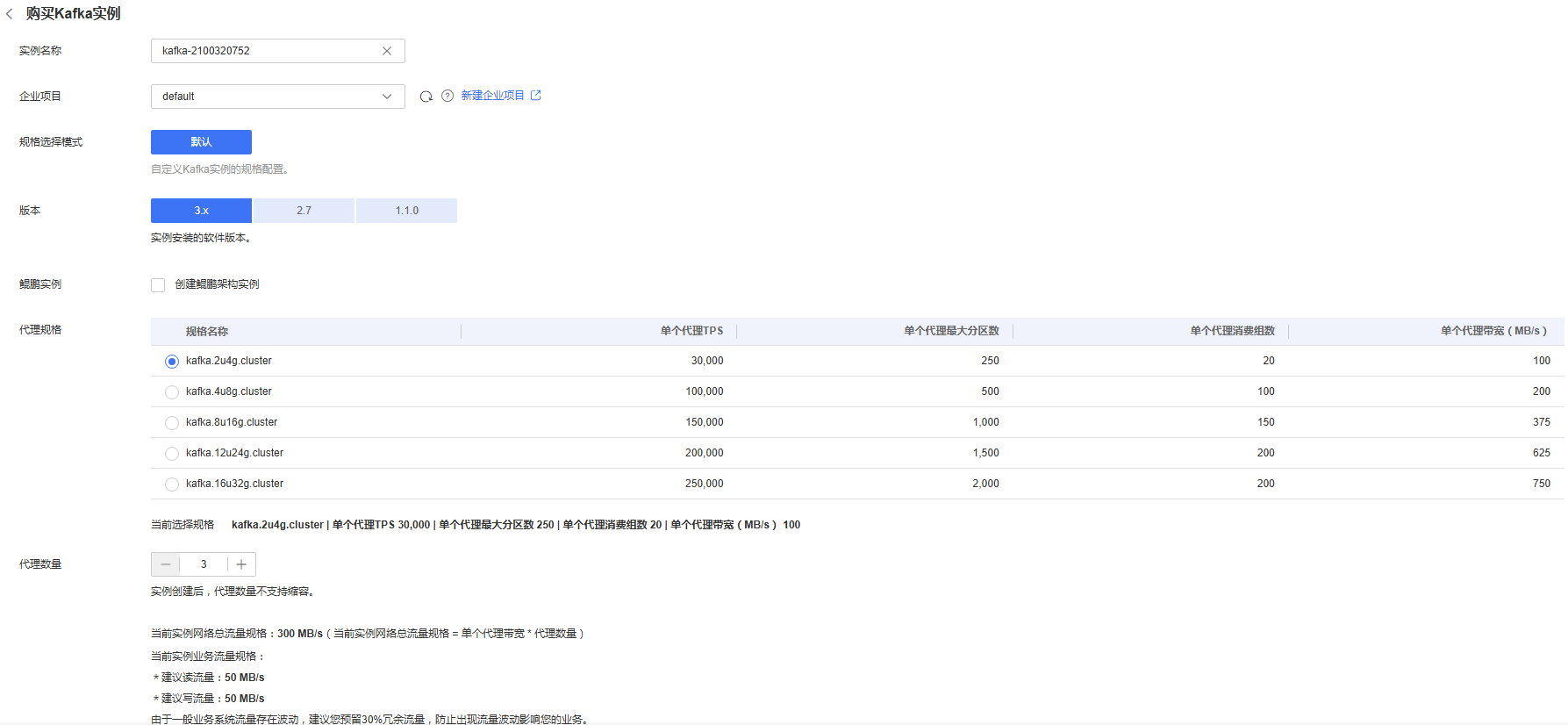Click the TPS value 250,000
The height and width of the screenshot is (725, 1568).
[x=705, y=484]
